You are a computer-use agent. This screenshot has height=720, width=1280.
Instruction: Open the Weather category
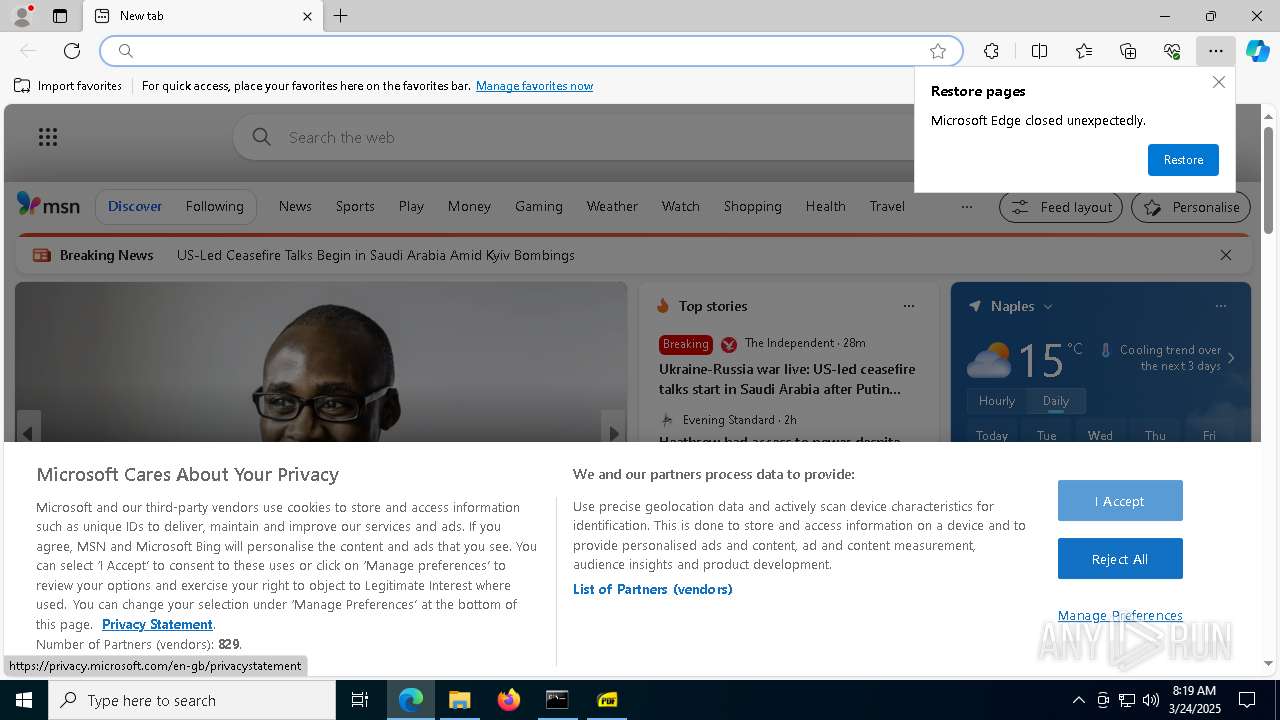(x=612, y=206)
